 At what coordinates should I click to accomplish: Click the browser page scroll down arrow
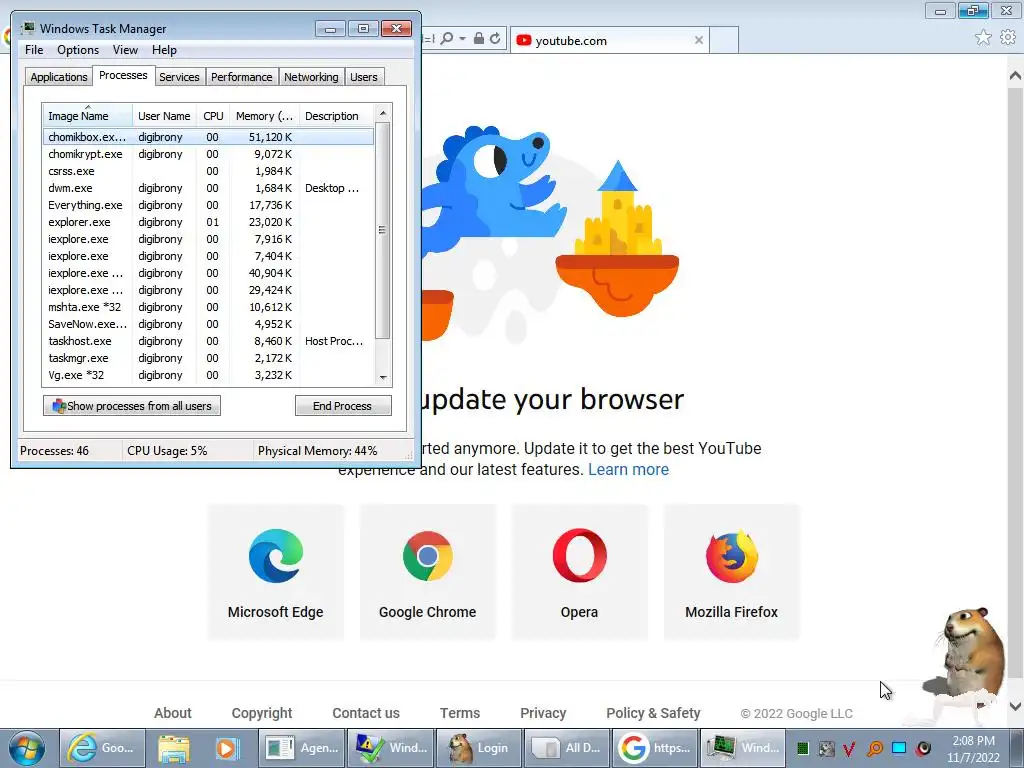(1015, 706)
